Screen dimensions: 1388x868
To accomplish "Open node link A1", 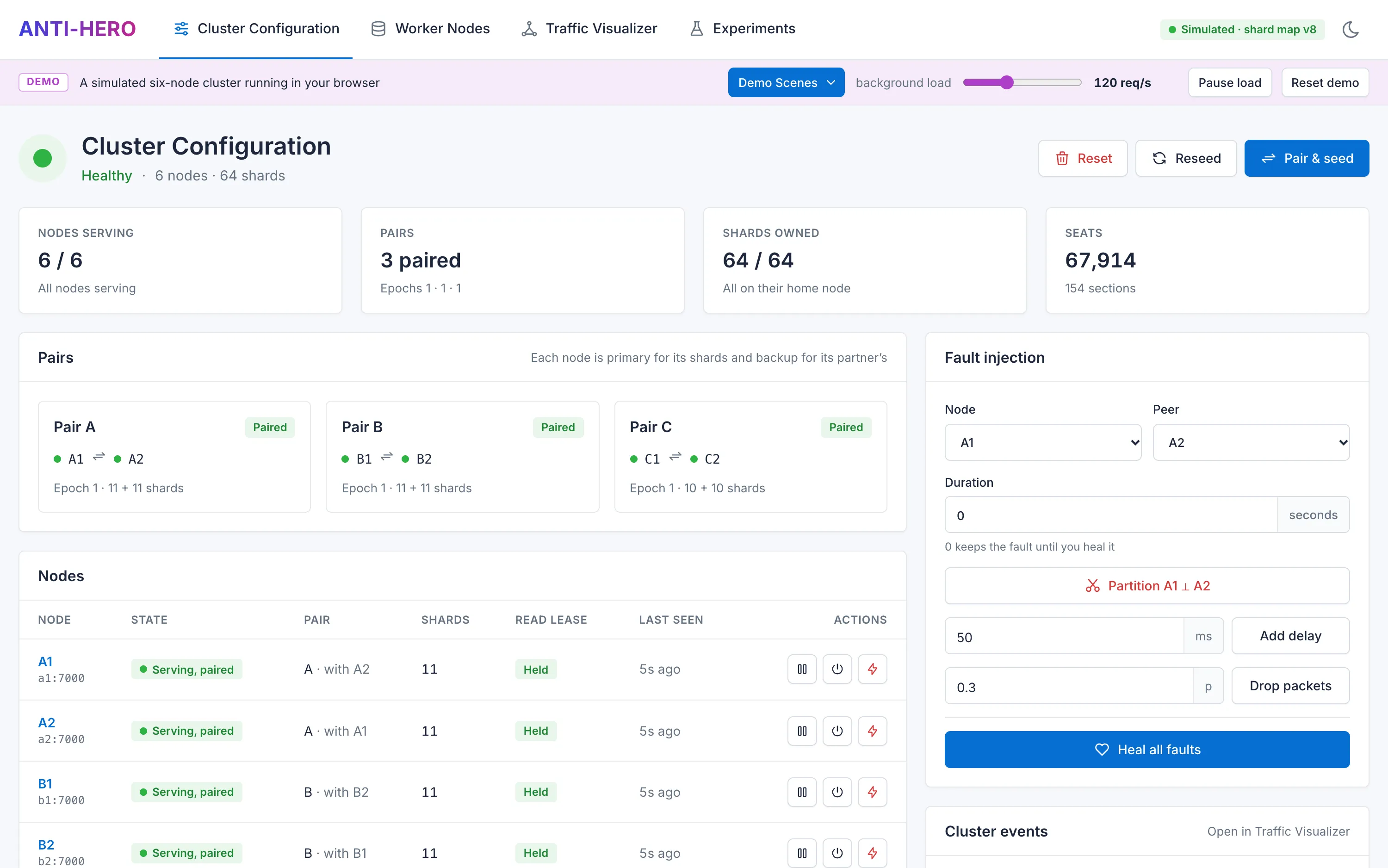I will click(x=45, y=661).
